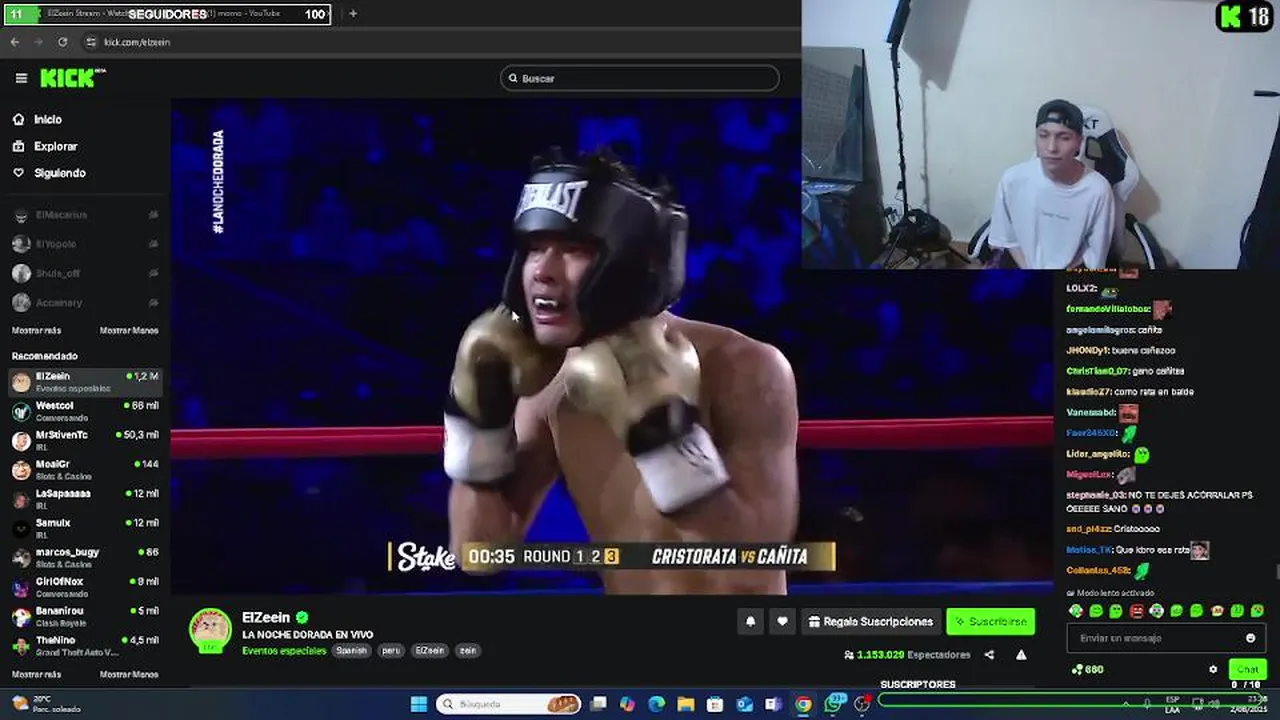
Task: Open emoji picker in chat input
Action: coord(1250,638)
